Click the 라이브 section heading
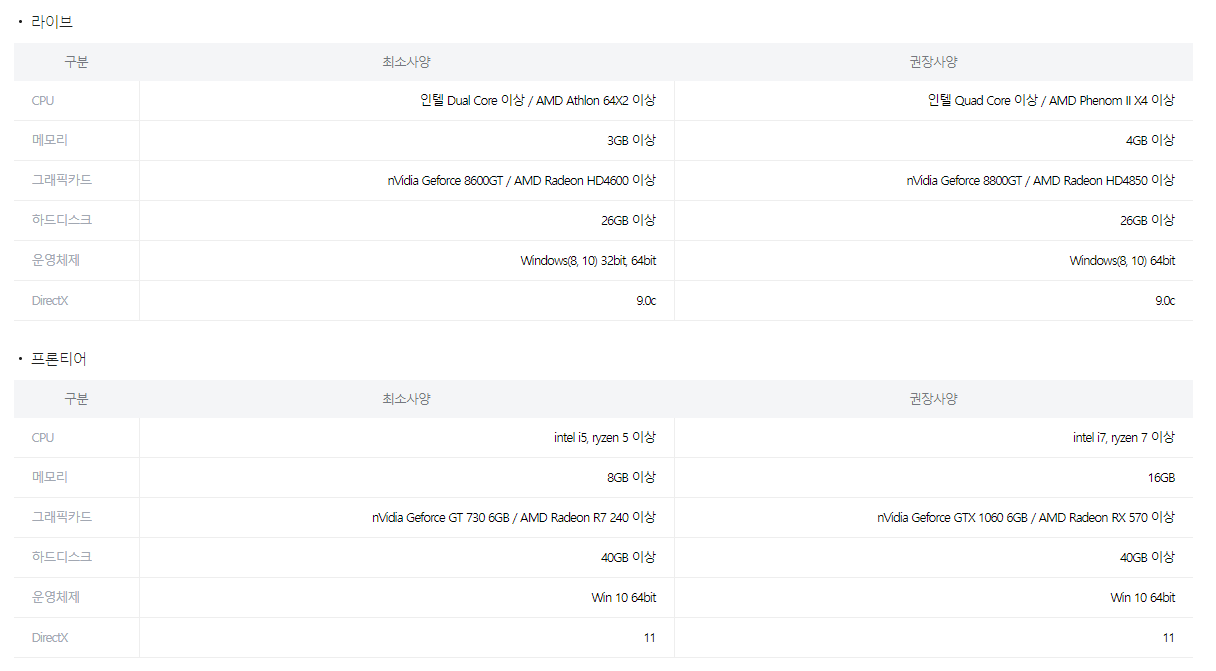Screen dimensions: 1216x671 [52, 21]
